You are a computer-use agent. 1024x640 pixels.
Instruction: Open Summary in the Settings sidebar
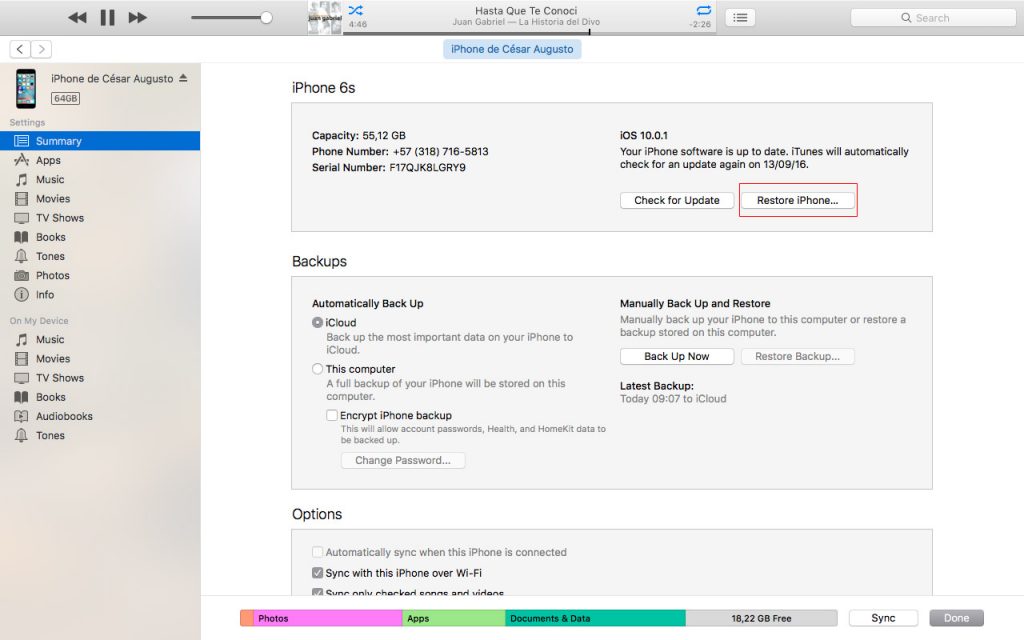(x=100, y=141)
